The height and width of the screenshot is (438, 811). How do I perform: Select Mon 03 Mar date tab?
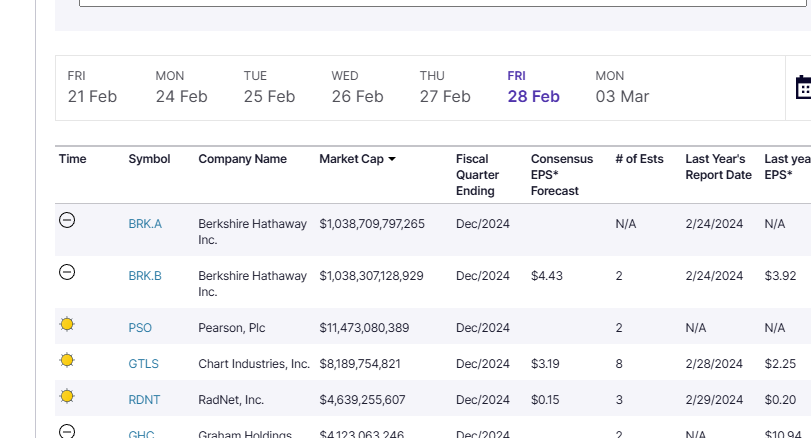622,87
